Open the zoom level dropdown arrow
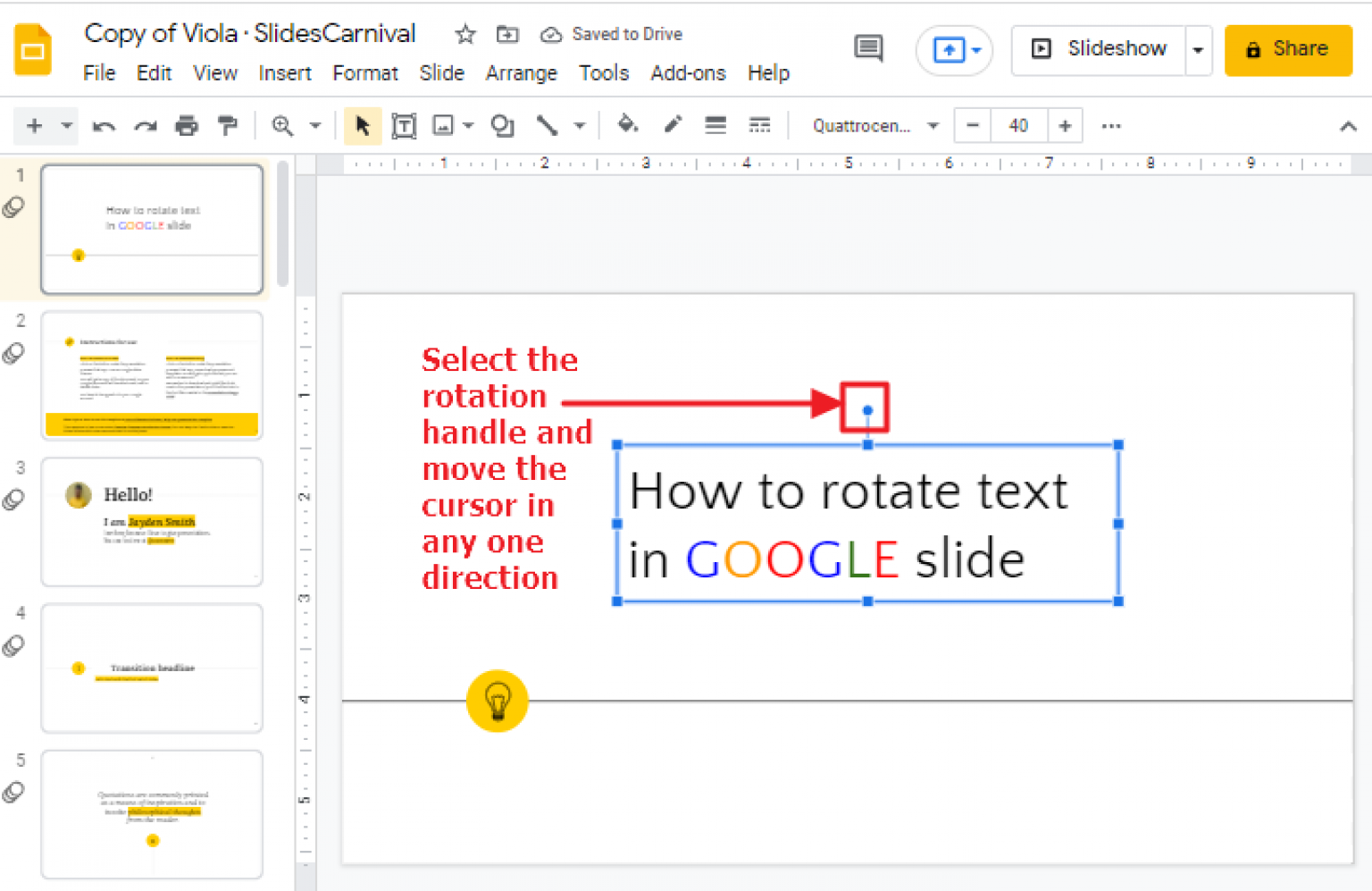Viewport: 1372px width, 891px height. point(315,126)
